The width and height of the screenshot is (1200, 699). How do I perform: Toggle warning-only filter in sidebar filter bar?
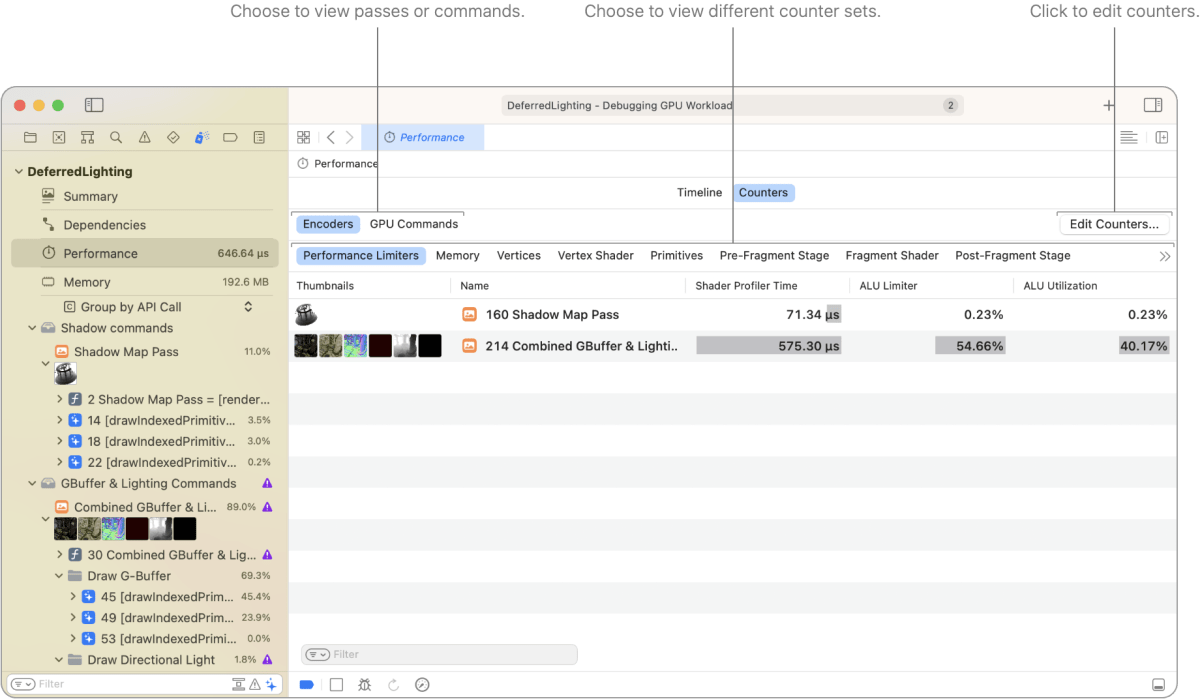[x=255, y=684]
